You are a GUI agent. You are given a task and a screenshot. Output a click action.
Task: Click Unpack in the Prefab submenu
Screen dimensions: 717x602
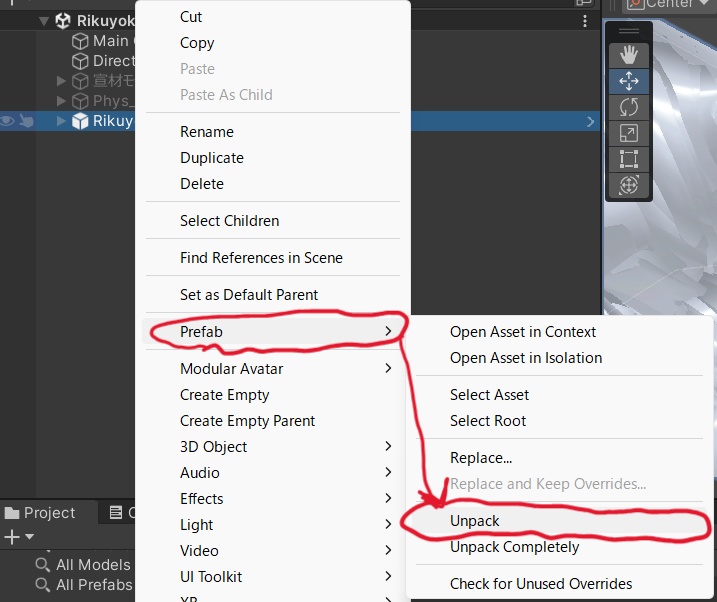[475, 521]
